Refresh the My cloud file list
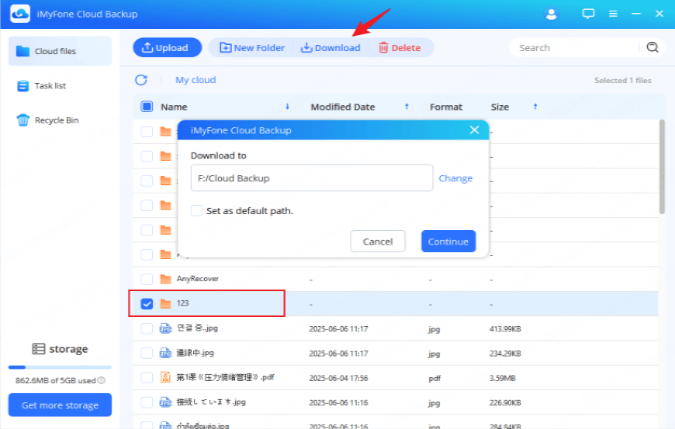 point(141,80)
